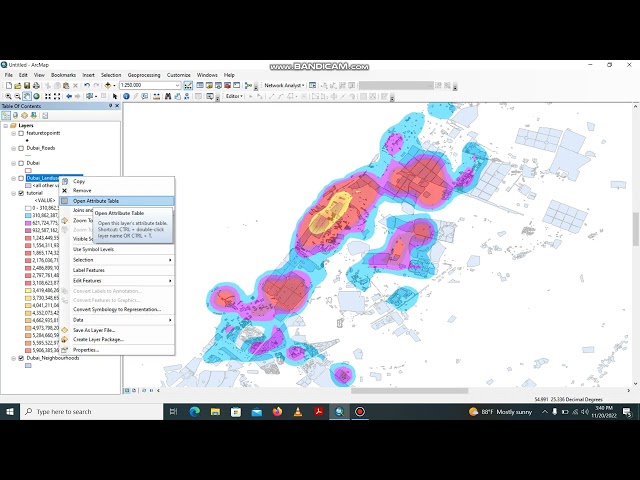Viewport: 640px width, 480px height.
Task: Print the map from the toolbar
Action: pyautogui.click(x=36, y=85)
